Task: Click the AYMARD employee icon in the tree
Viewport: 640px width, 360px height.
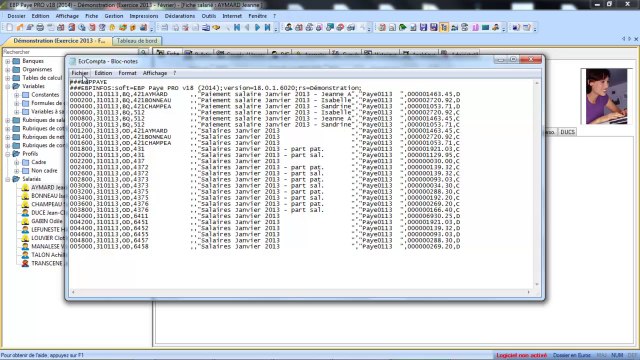Action: click(x=25, y=187)
